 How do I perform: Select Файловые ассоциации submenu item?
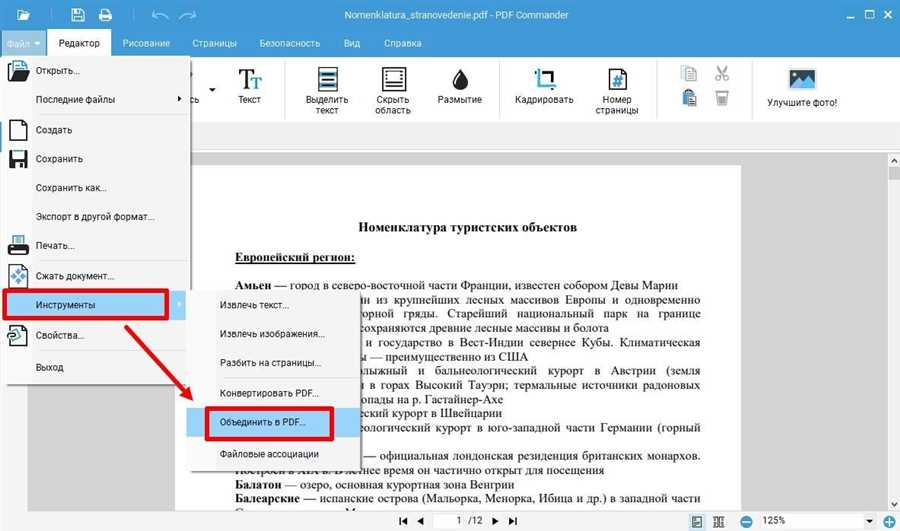click(273, 454)
